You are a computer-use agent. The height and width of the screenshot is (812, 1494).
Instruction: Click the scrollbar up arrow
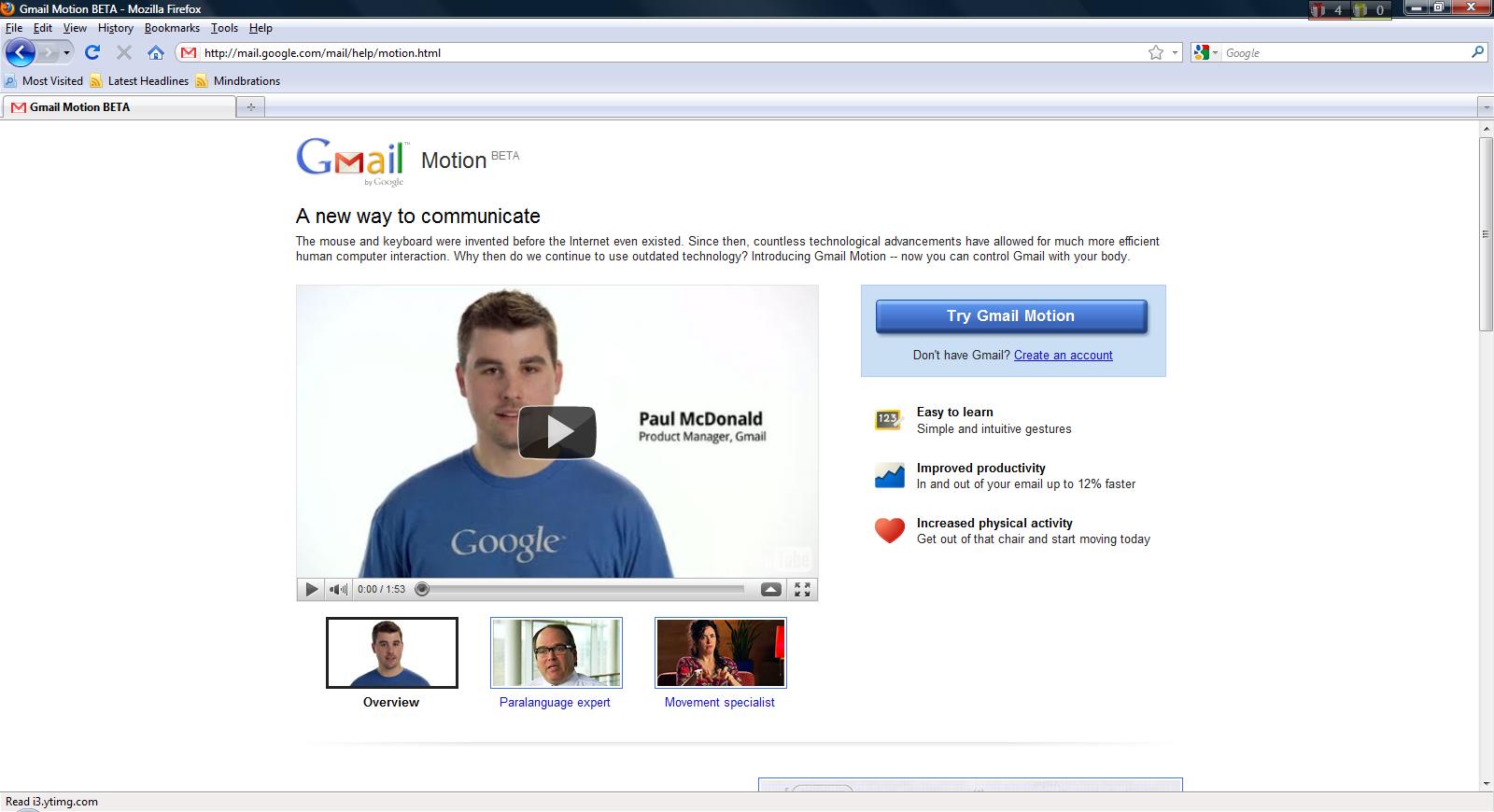click(1486, 130)
